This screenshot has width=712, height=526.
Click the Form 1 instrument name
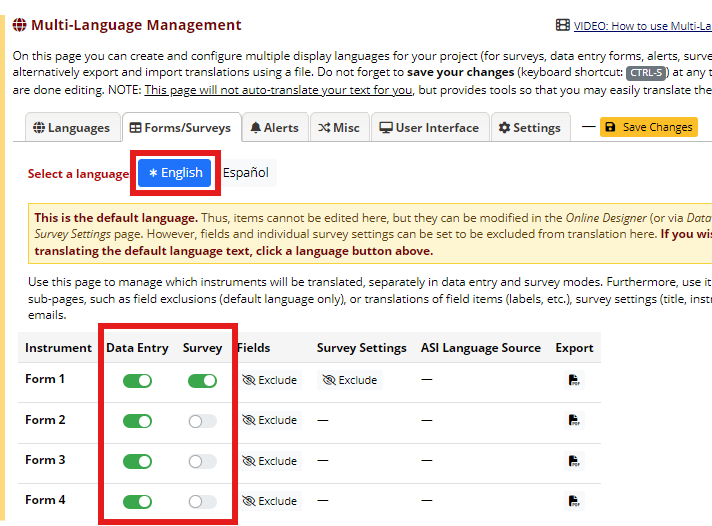pos(45,379)
